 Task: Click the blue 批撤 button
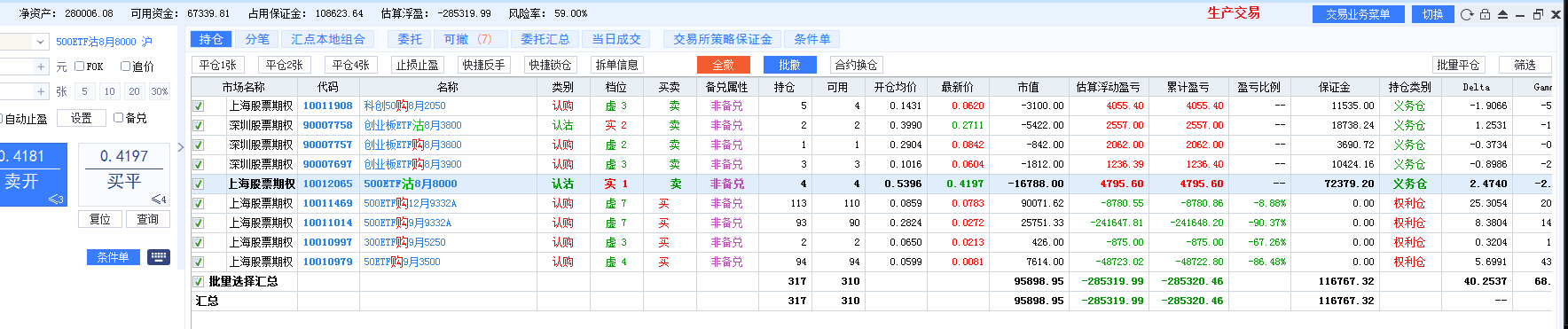click(789, 65)
